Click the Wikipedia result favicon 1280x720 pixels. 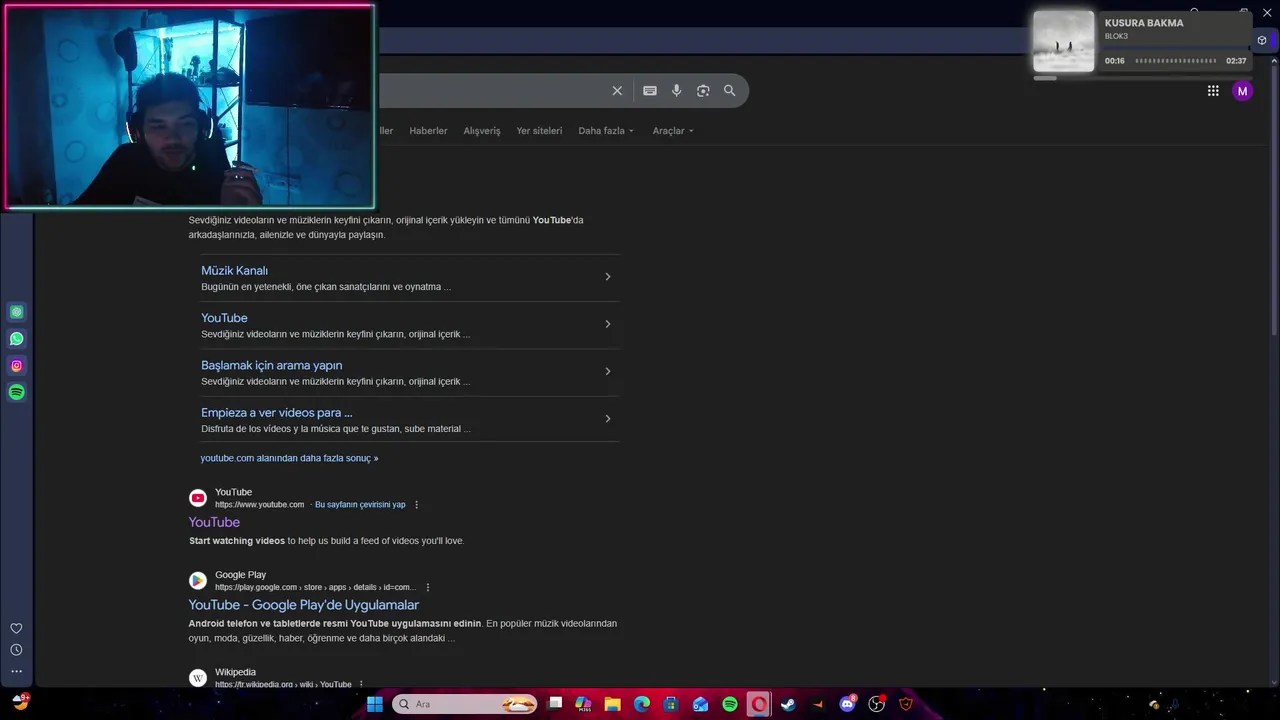click(x=198, y=678)
